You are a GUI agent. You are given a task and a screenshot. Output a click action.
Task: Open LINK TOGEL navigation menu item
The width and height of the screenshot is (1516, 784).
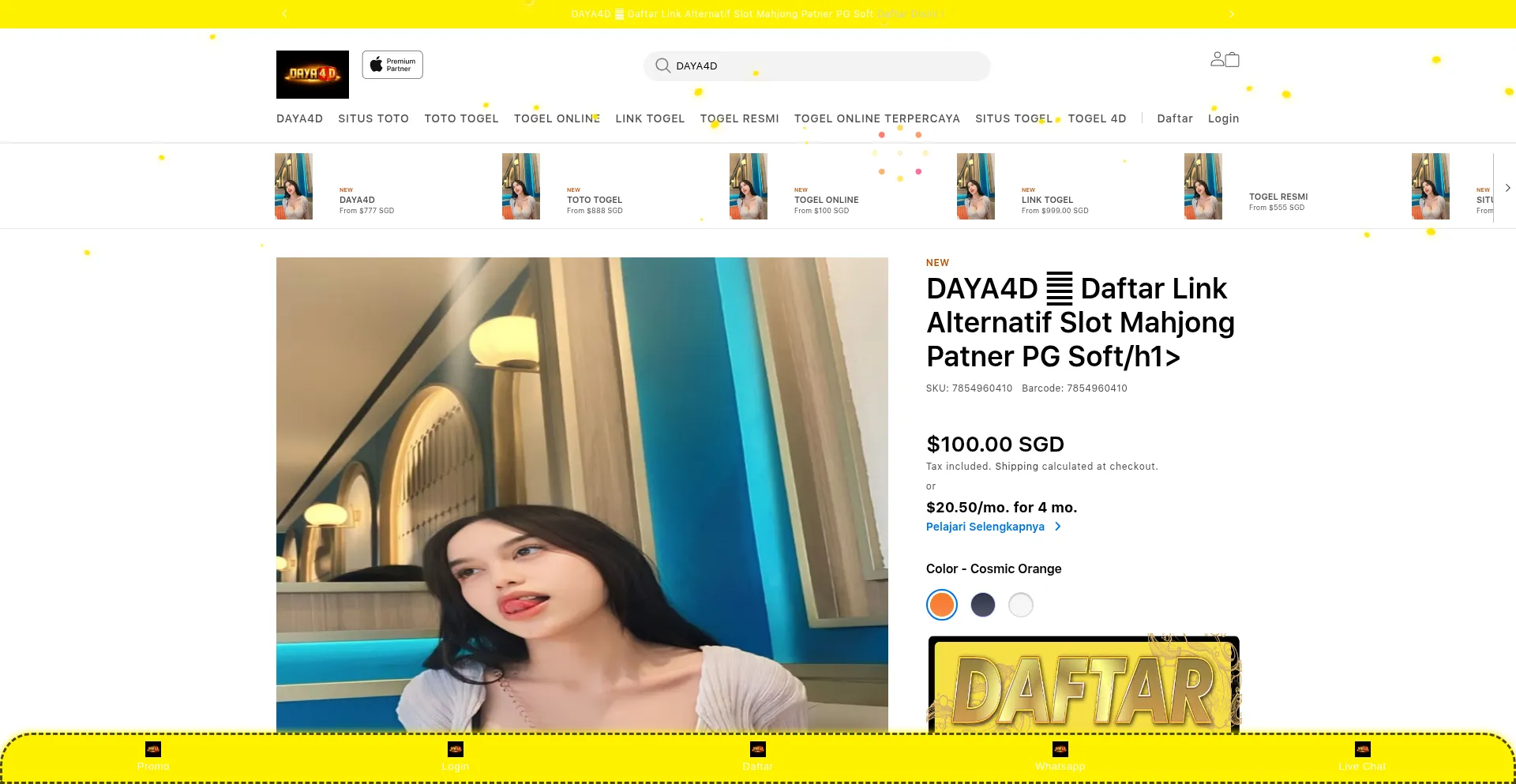click(650, 118)
